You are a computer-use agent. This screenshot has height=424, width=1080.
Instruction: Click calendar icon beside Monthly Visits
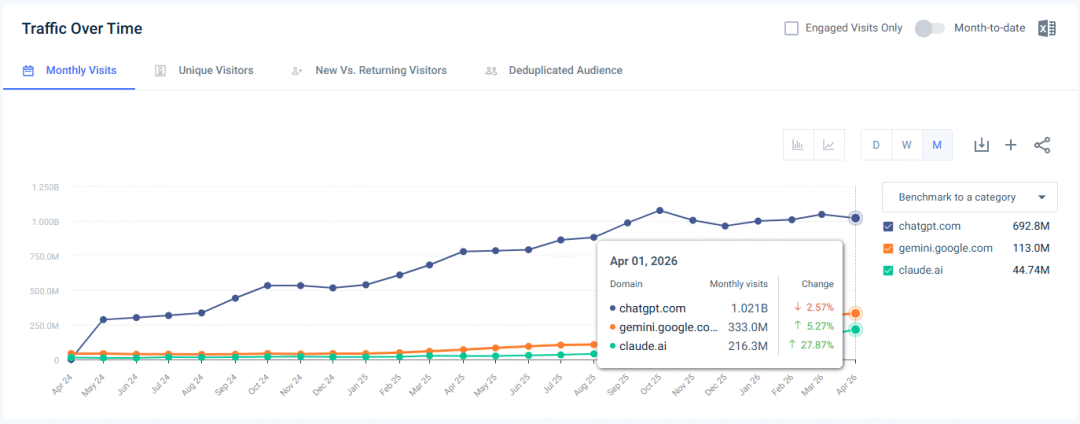[x=28, y=70]
